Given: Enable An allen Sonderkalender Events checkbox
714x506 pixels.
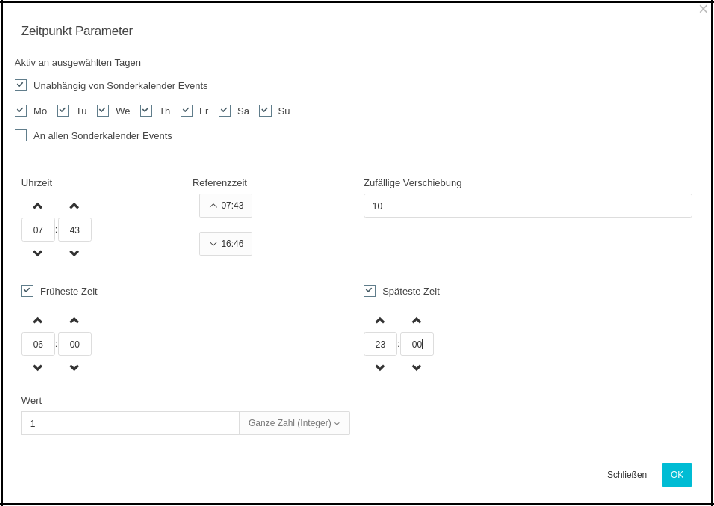Looking at the screenshot, I should [x=22, y=135].
